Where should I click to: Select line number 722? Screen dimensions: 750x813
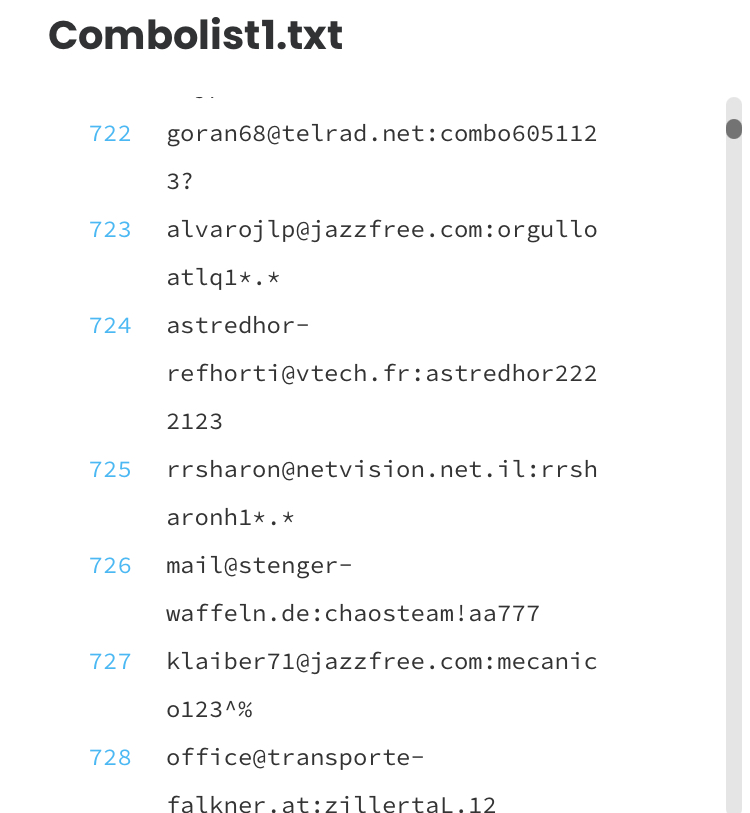pos(110,134)
